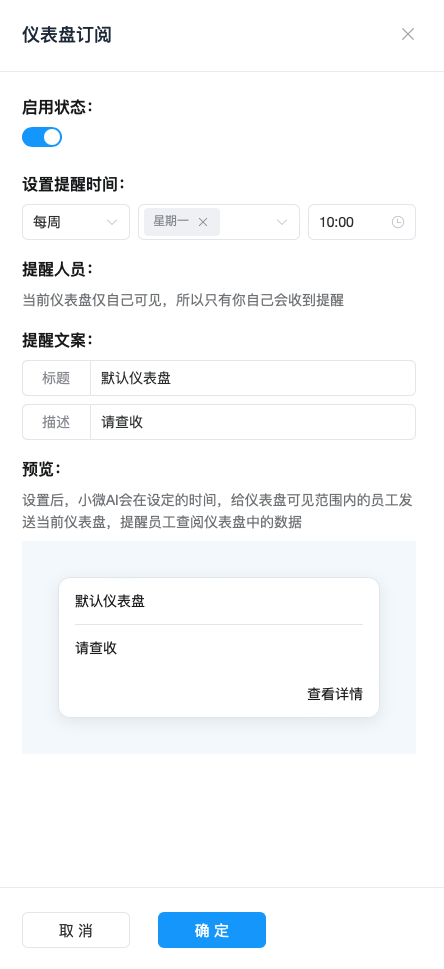Open the 10:00 time picker
444x969 pixels.
coord(362,222)
